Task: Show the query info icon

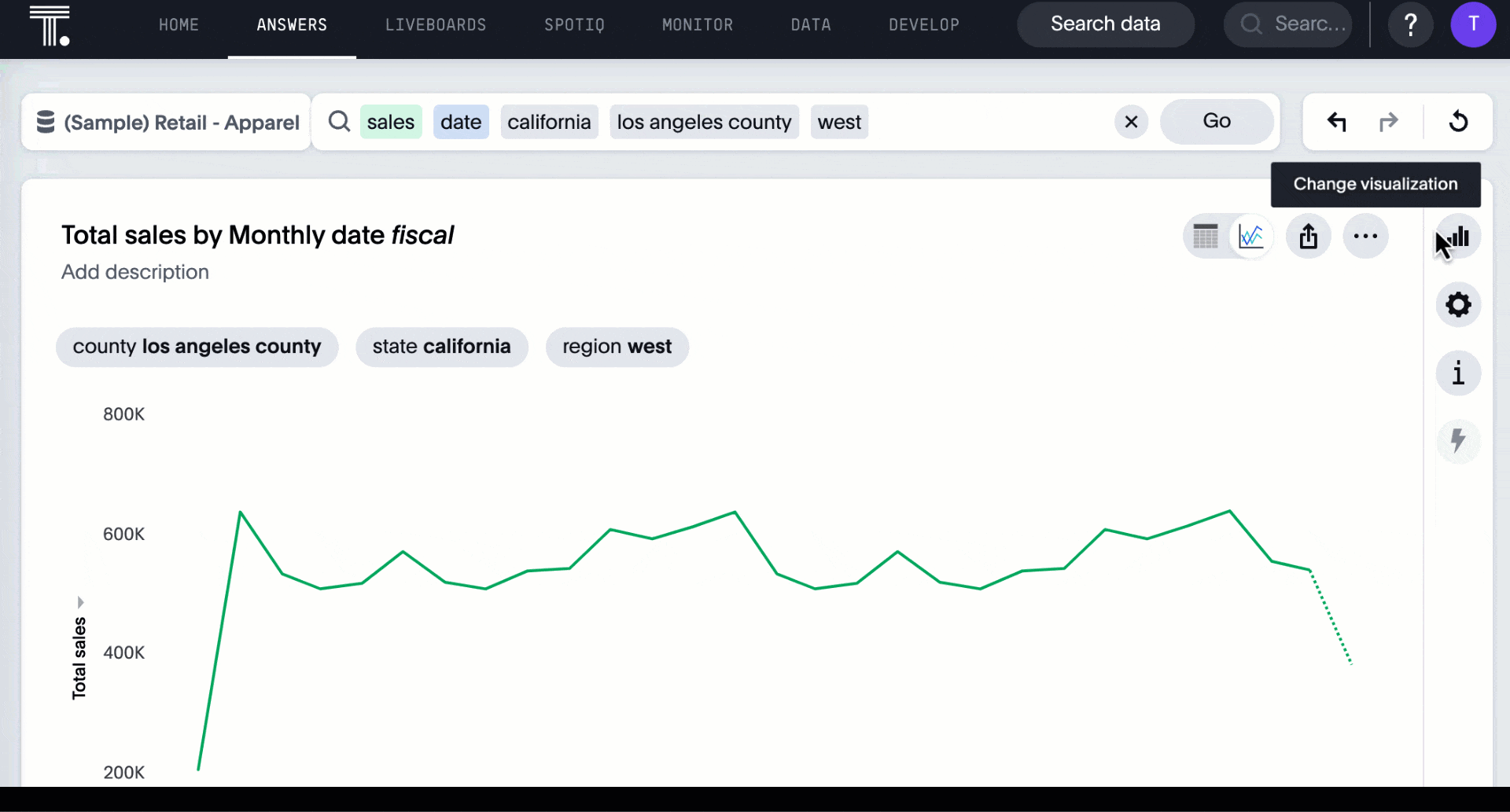Action: click(1458, 373)
